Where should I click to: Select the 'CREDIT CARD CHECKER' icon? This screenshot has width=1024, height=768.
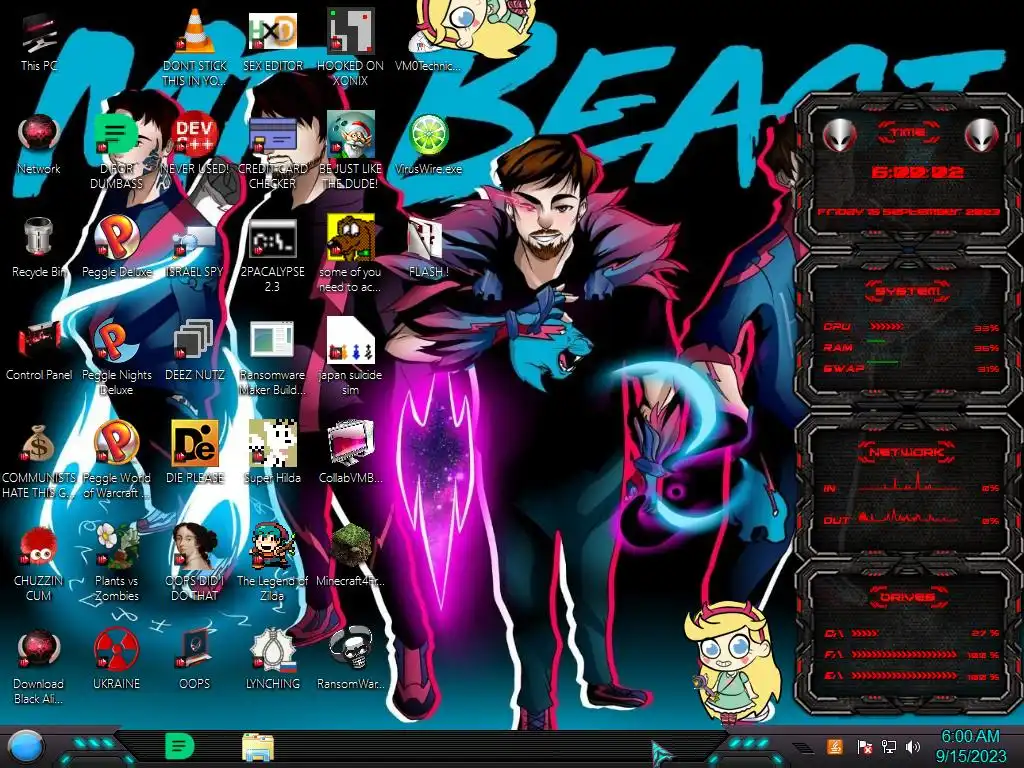click(273, 152)
